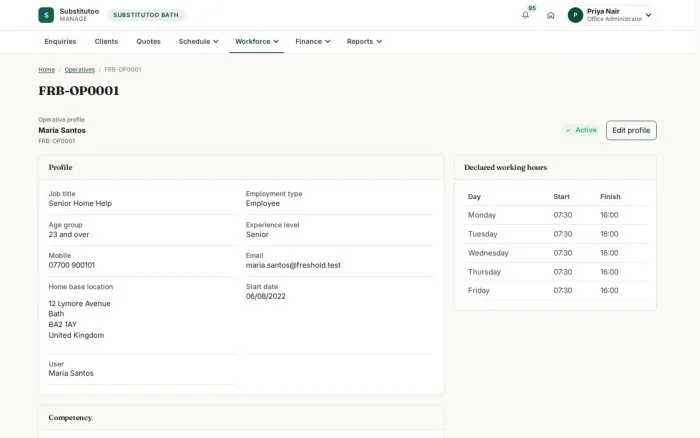Click the 12 Lymore Avenue address line

pos(79,304)
